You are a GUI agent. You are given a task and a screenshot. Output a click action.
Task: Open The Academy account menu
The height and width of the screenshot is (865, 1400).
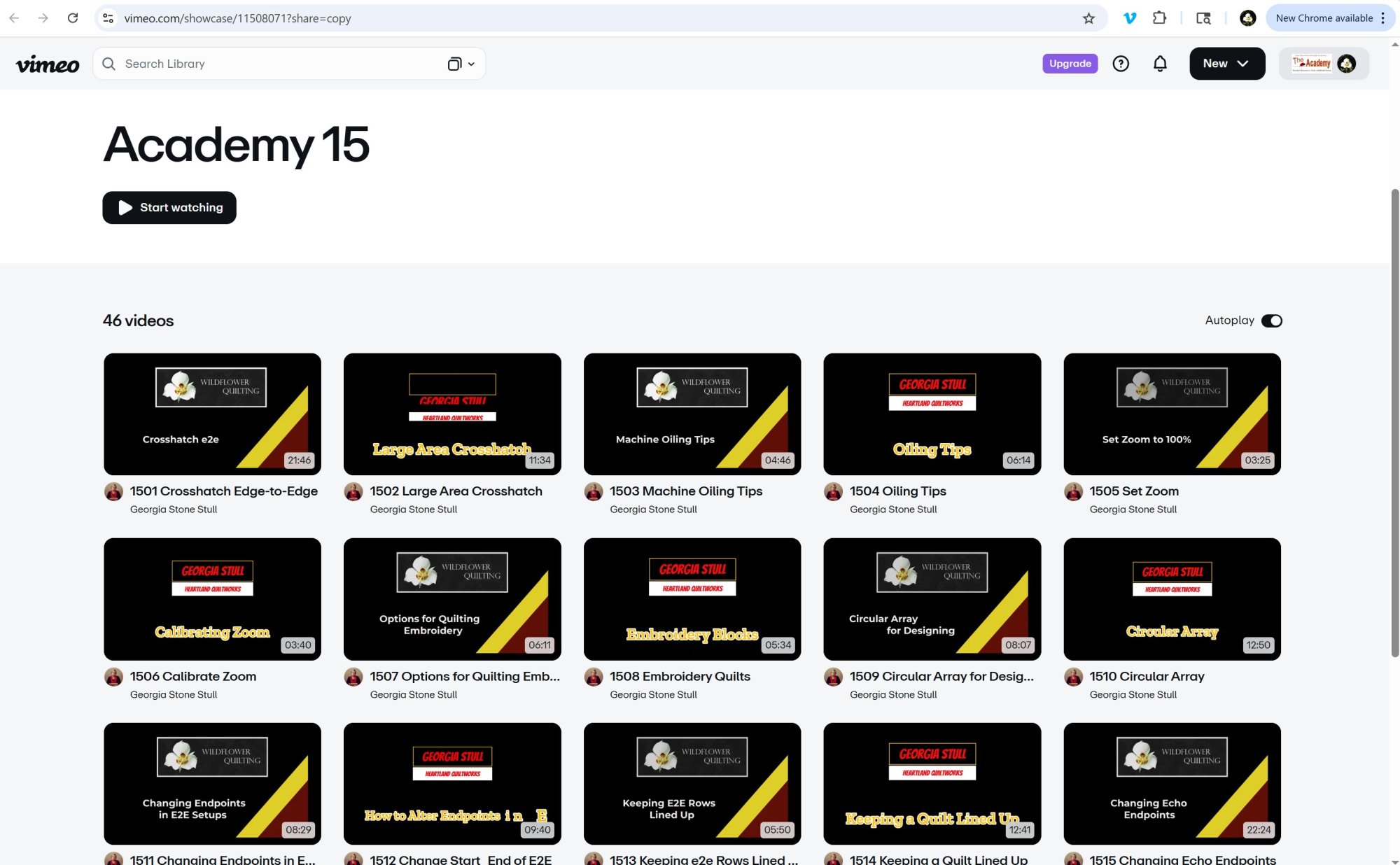(1324, 64)
